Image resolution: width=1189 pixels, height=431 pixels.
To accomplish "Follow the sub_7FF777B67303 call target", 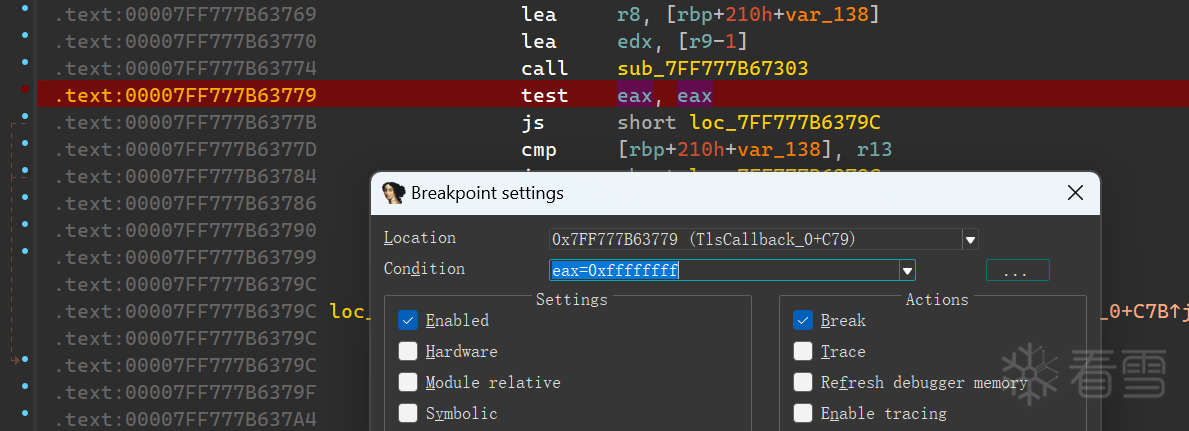I will tap(712, 69).
